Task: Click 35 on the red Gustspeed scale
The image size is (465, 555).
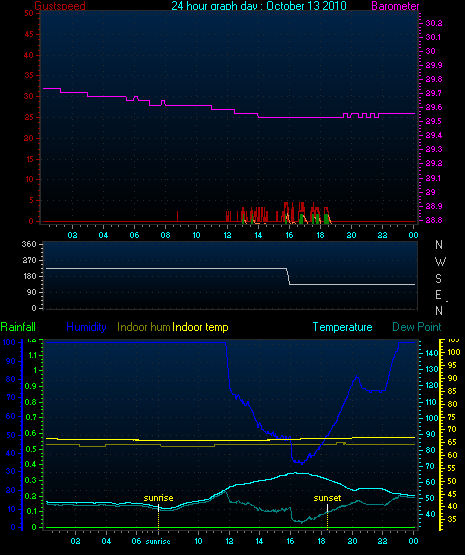Action: tap(29, 75)
